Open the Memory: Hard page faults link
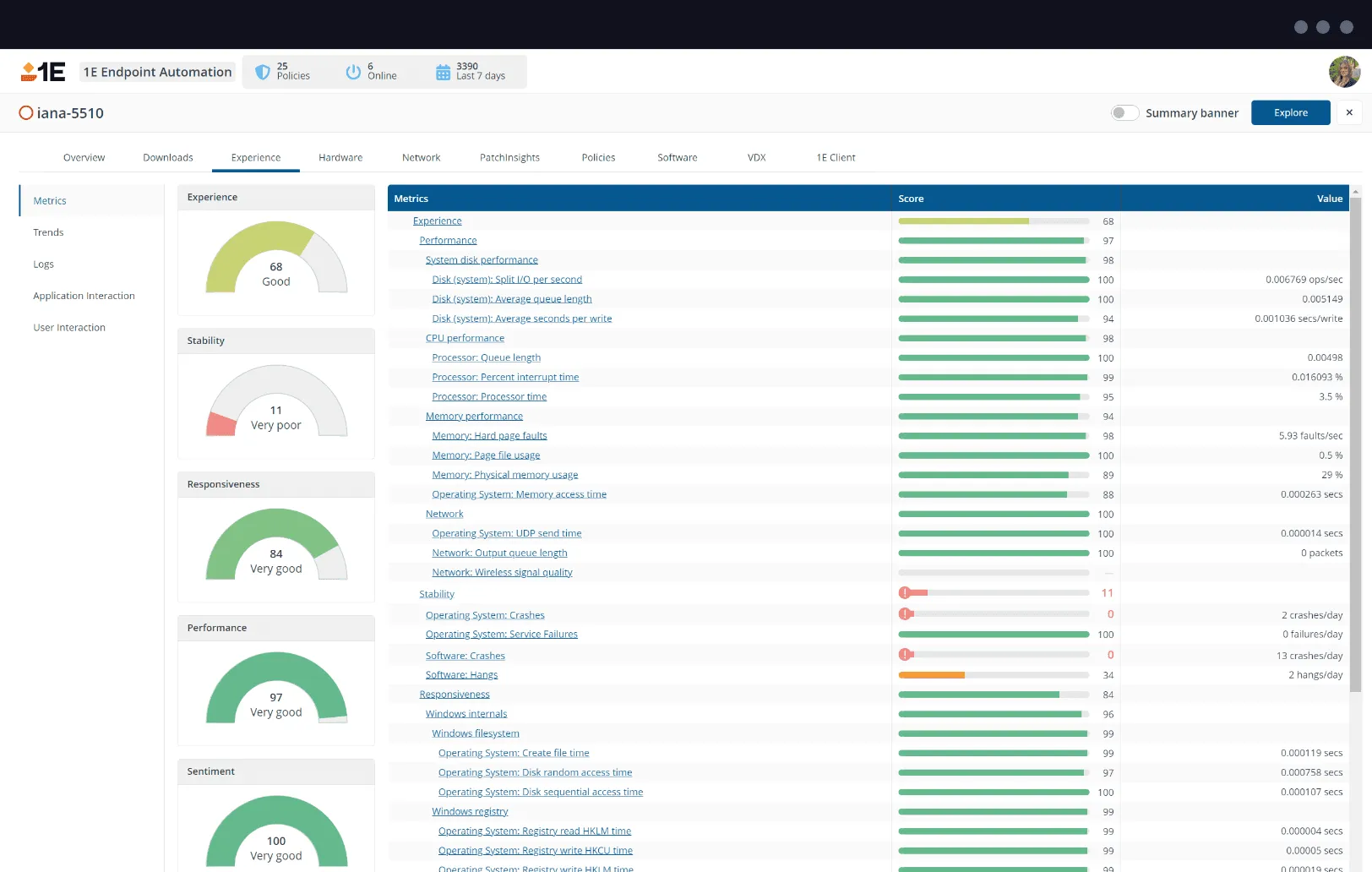 click(489, 435)
